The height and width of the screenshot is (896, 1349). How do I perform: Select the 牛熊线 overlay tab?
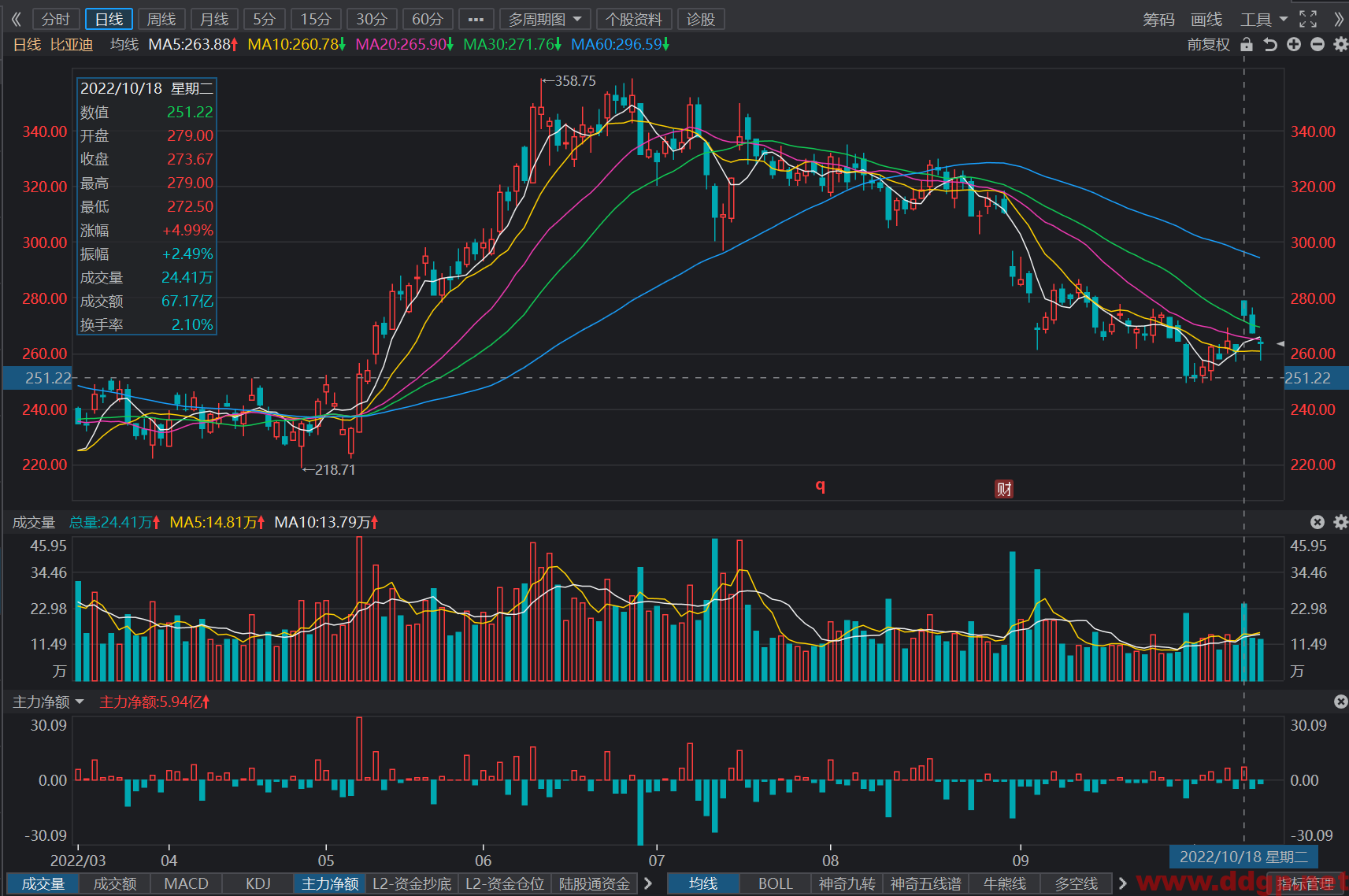click(1005, 883)
